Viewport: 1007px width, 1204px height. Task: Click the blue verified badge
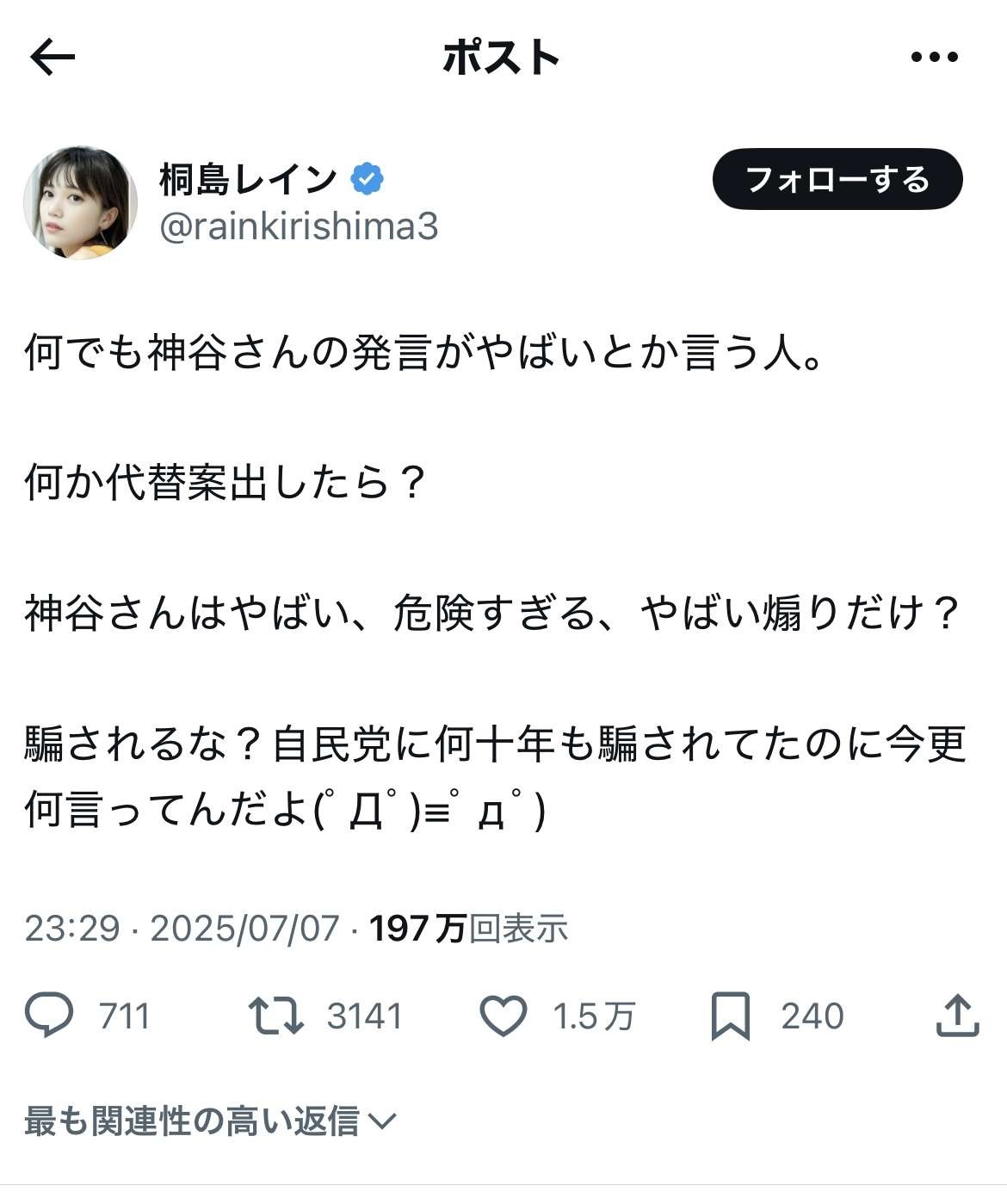tap(368, 179)
